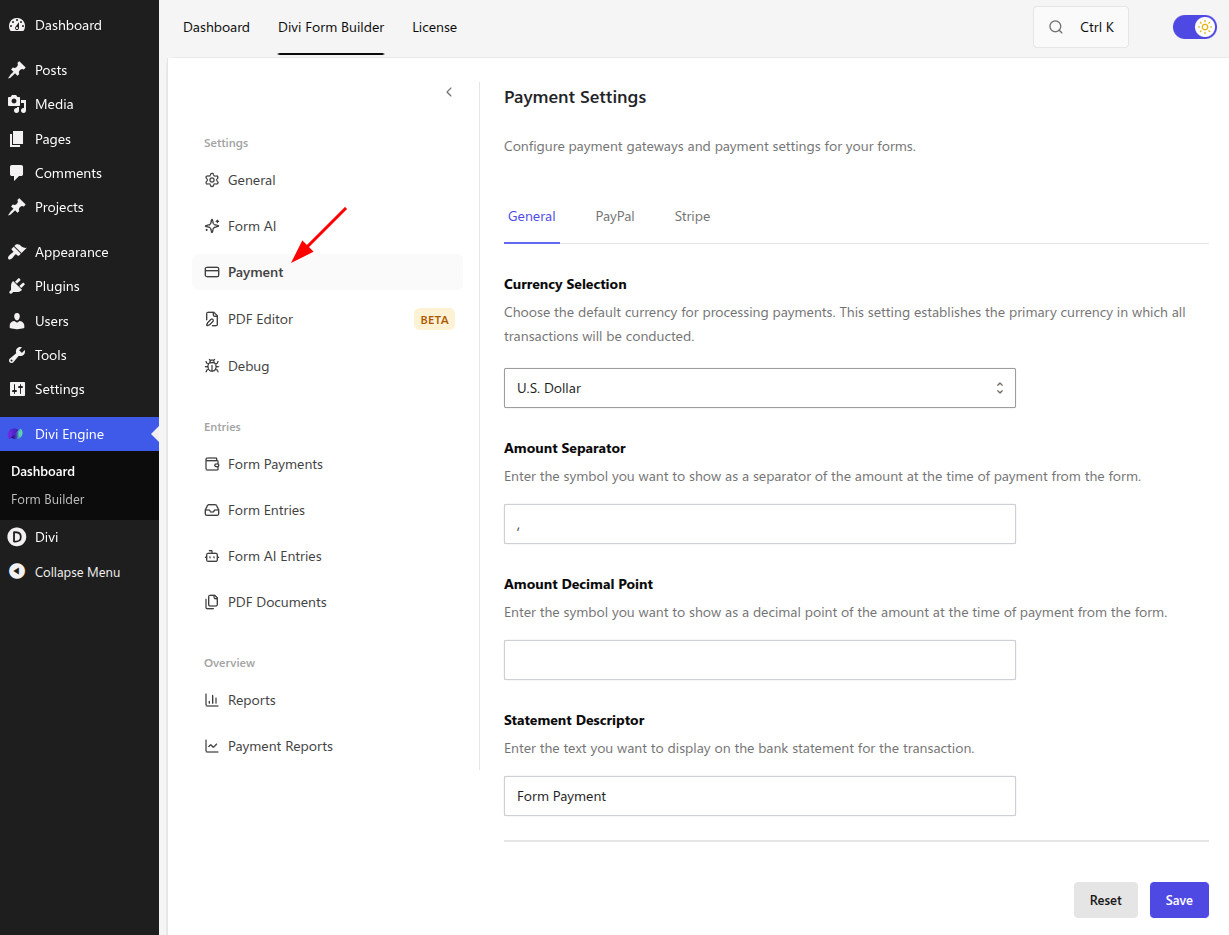Open Divi Engine in admin menu
Screen dimensions: 1229x935
(79, 434)
